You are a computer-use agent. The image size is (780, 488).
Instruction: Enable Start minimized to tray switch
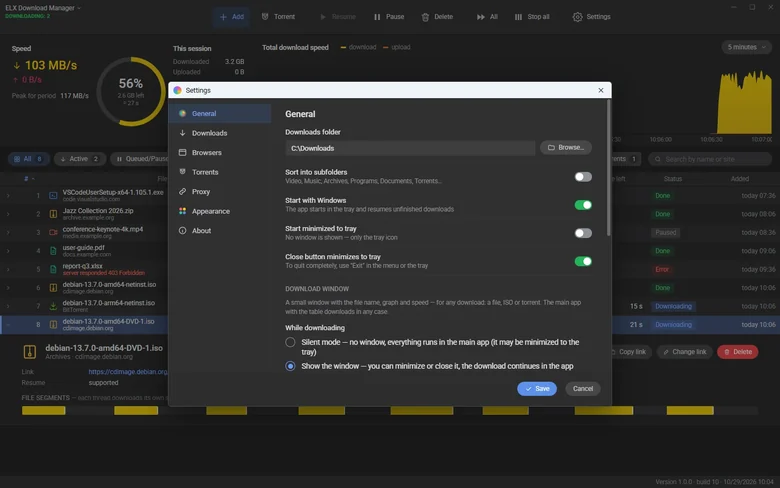pos(583,233)
